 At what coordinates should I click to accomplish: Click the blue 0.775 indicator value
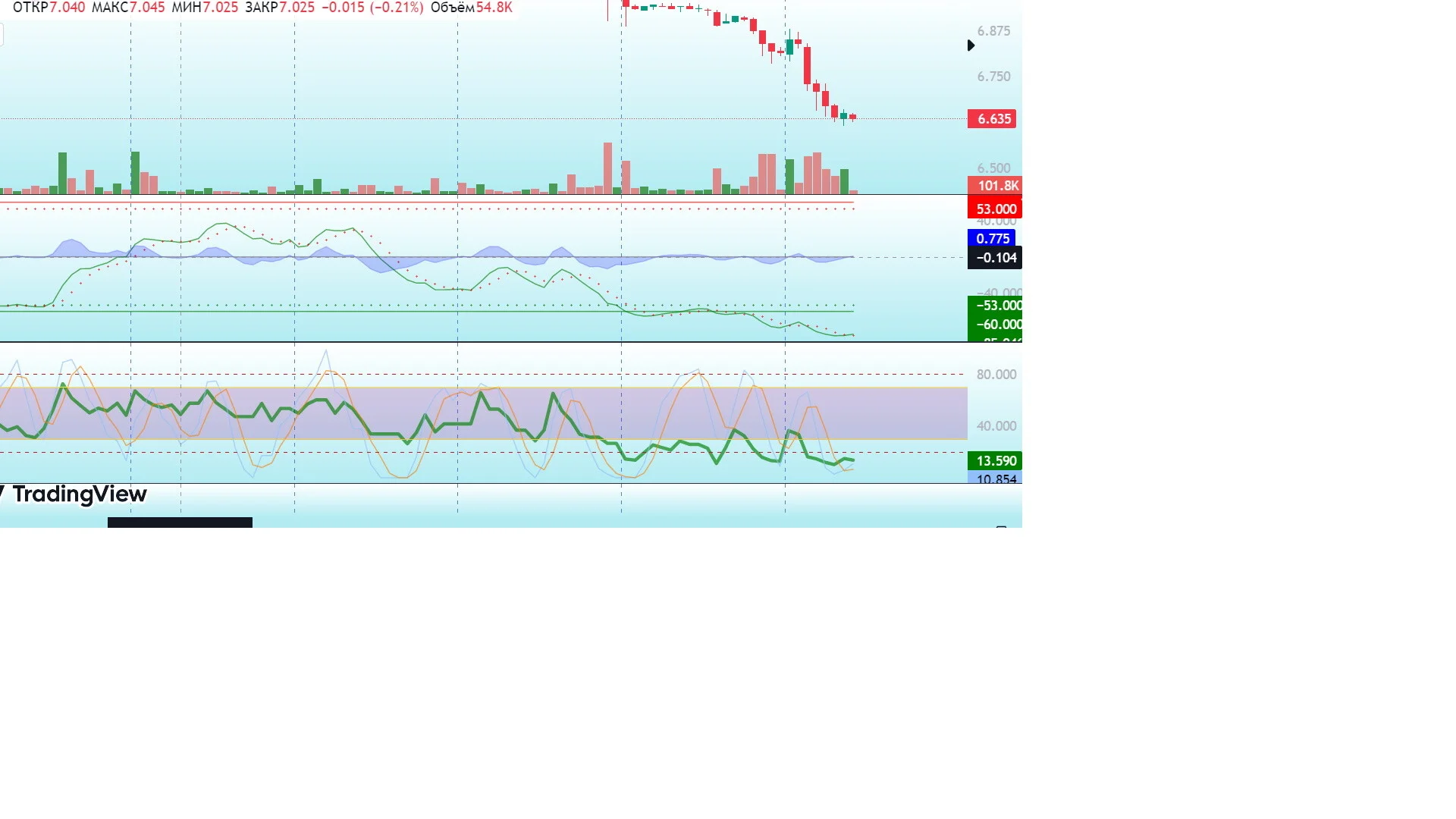[991, 239]
